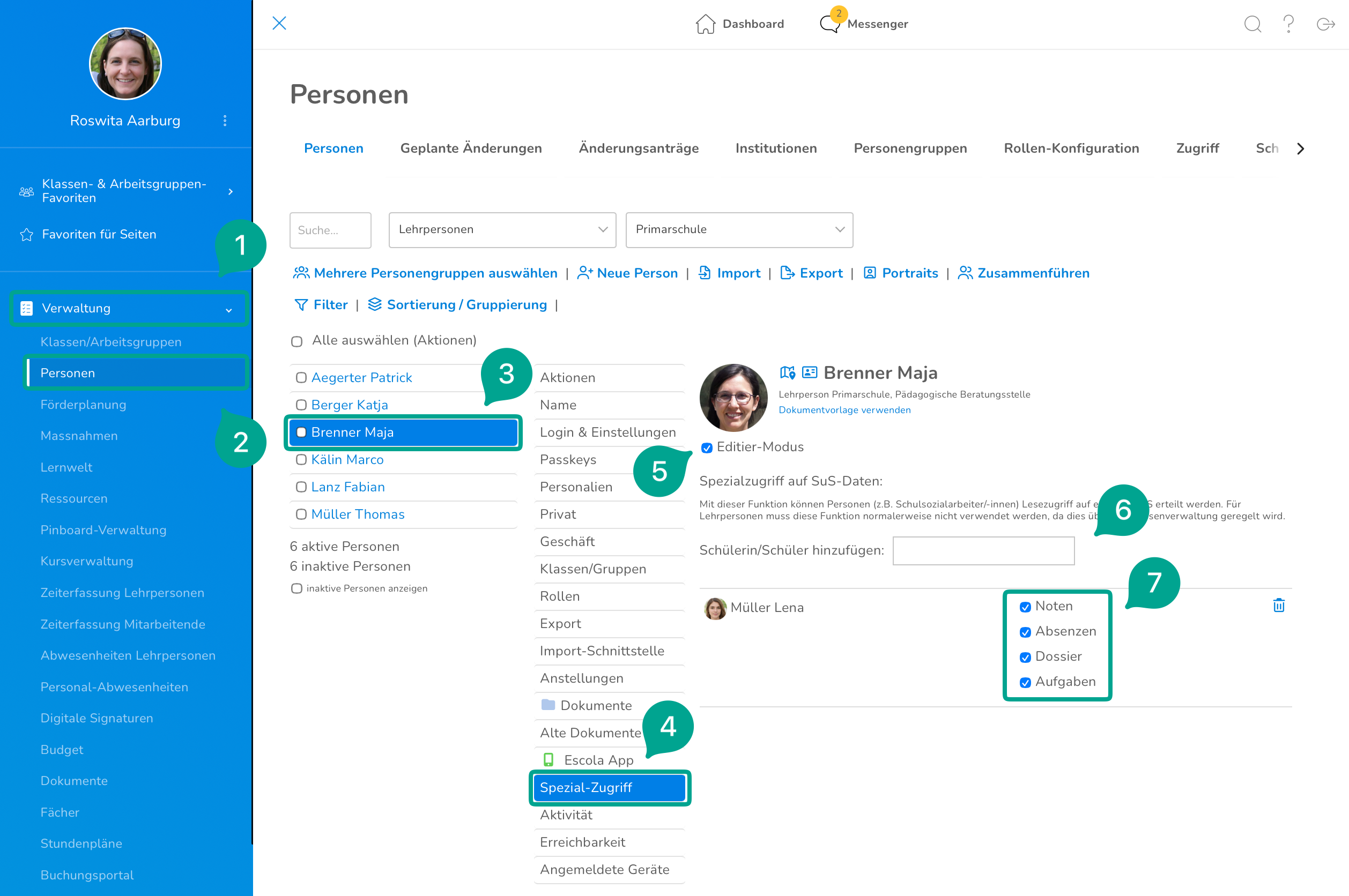The image size is (1349, 896).
Task: Delete the Müller Lena access entry
Action: coord(1279,605)
